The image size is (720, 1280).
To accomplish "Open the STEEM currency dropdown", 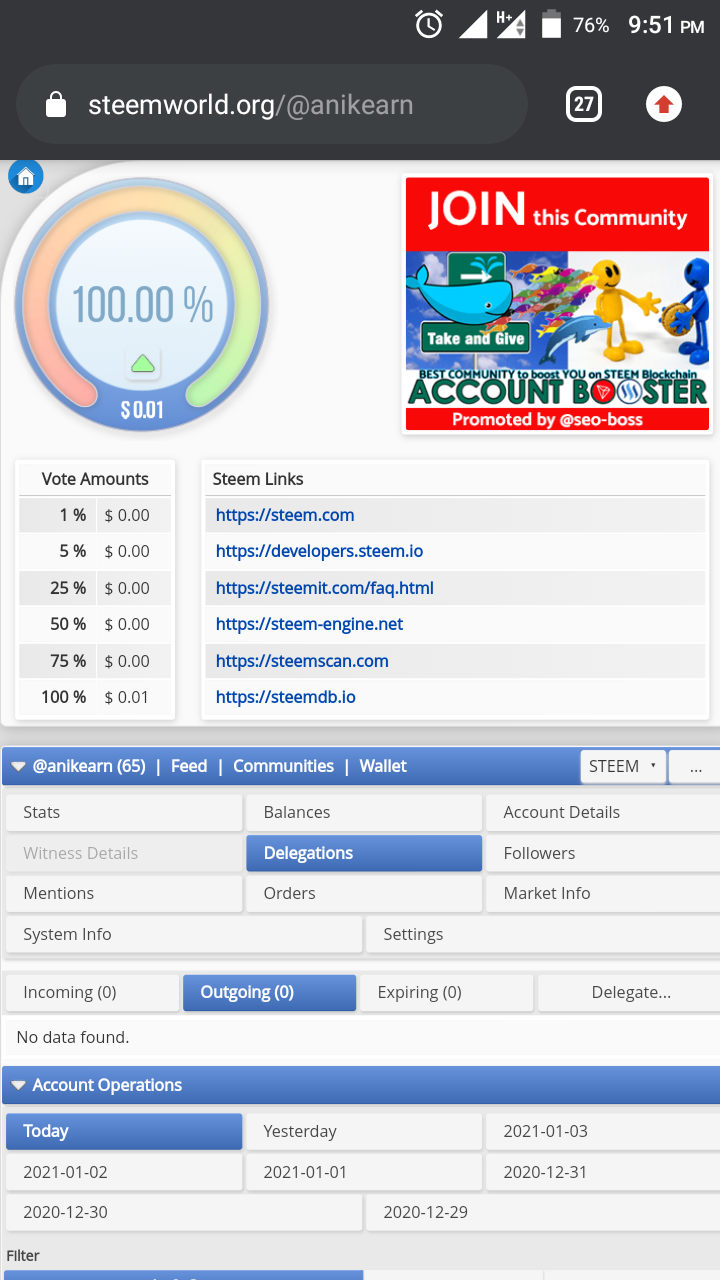I will 623,766.
